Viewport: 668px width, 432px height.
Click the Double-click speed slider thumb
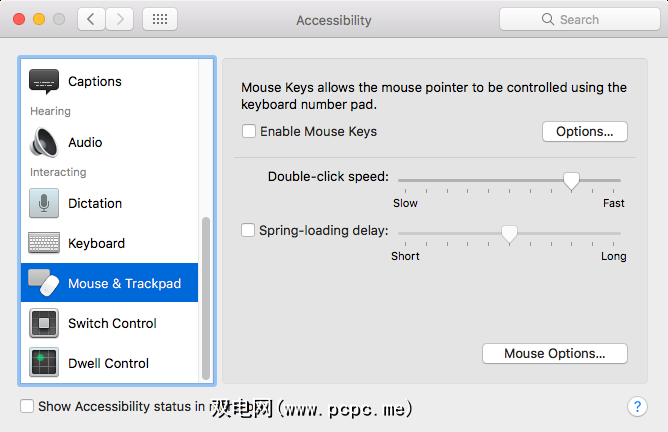571,180
